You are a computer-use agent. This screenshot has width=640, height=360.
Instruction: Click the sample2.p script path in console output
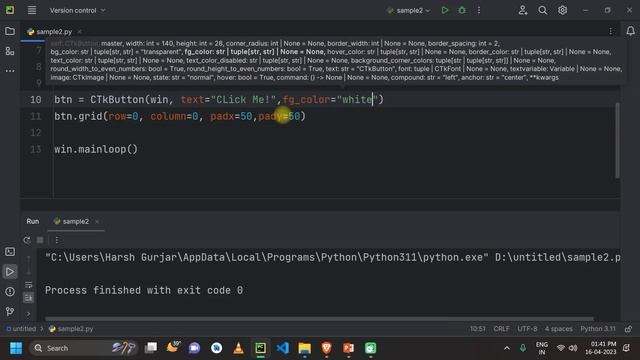point(558,258)
